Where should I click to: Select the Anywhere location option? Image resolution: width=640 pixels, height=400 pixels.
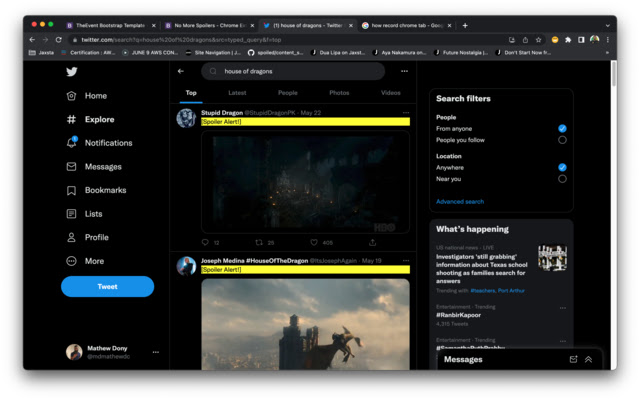coord(562,167)
